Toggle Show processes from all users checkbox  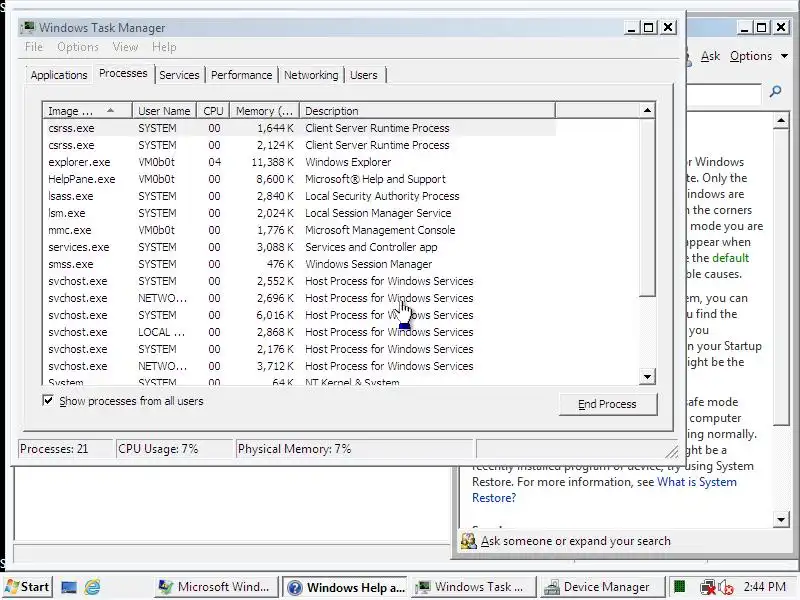coord(48,401)
